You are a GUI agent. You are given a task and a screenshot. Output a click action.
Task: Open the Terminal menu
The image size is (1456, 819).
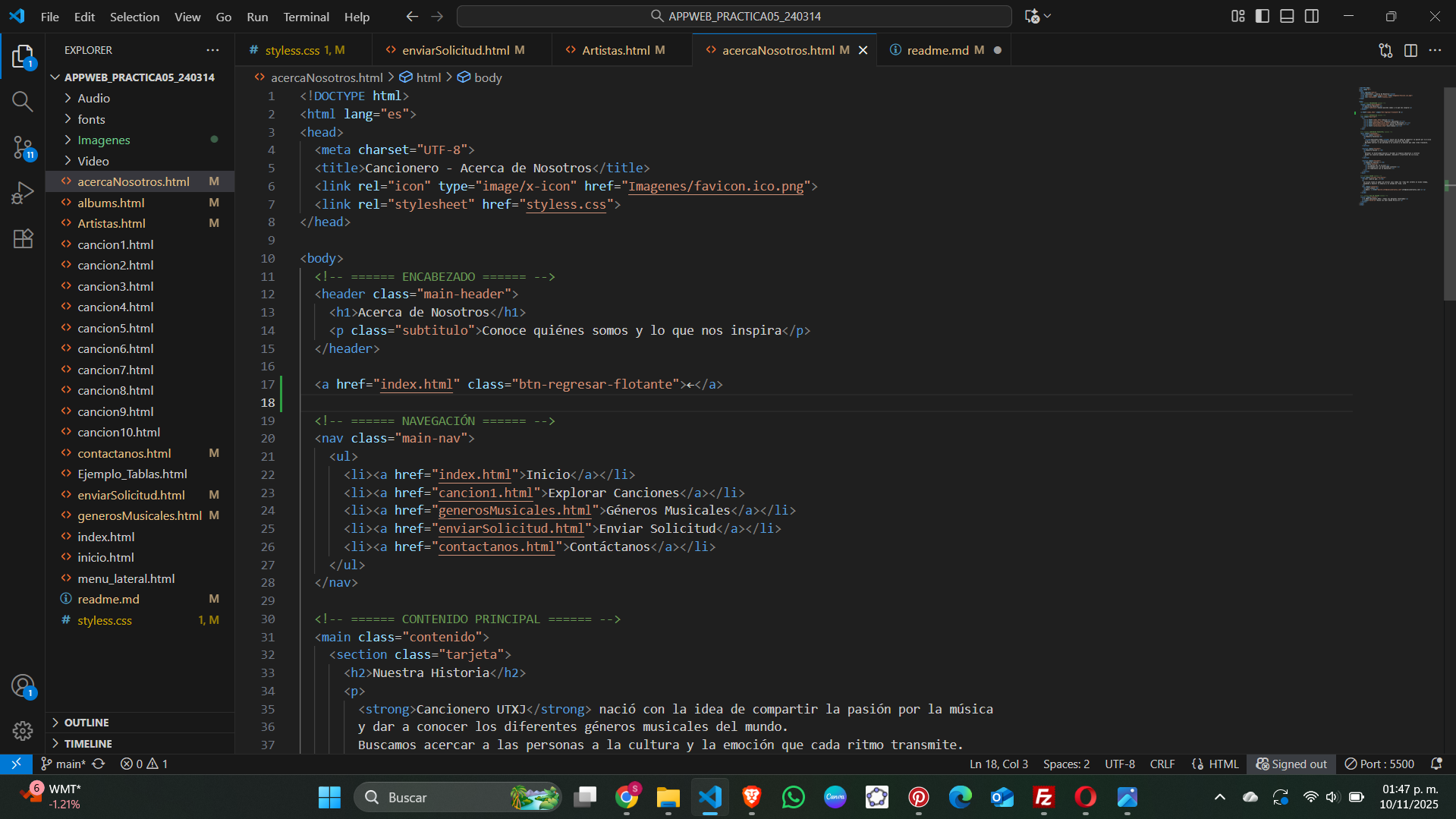pyautogui.click(x=306, y=16)
